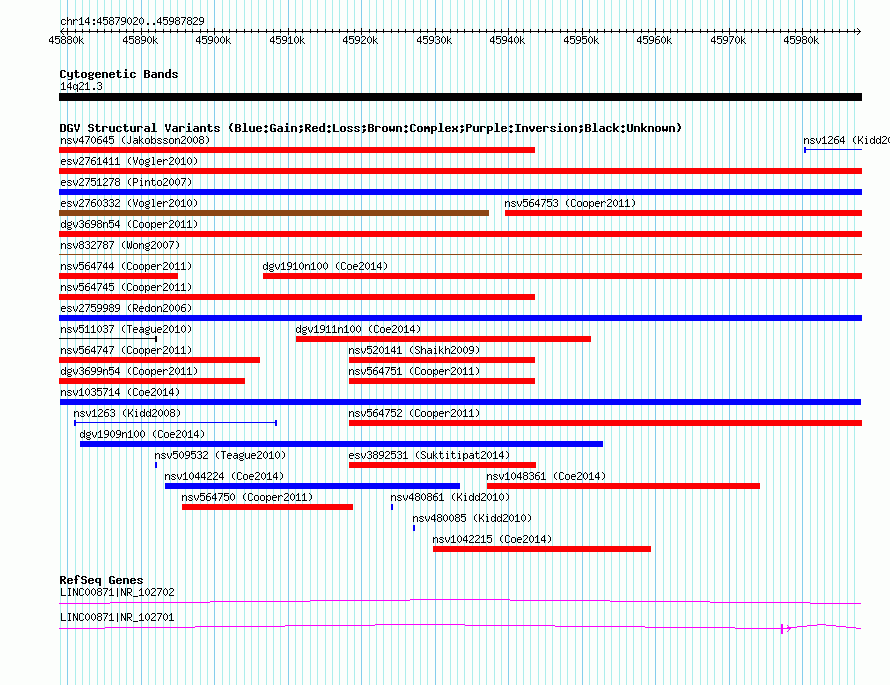Open nsv564744 (Cooper2011) variant

pos(126,266)
